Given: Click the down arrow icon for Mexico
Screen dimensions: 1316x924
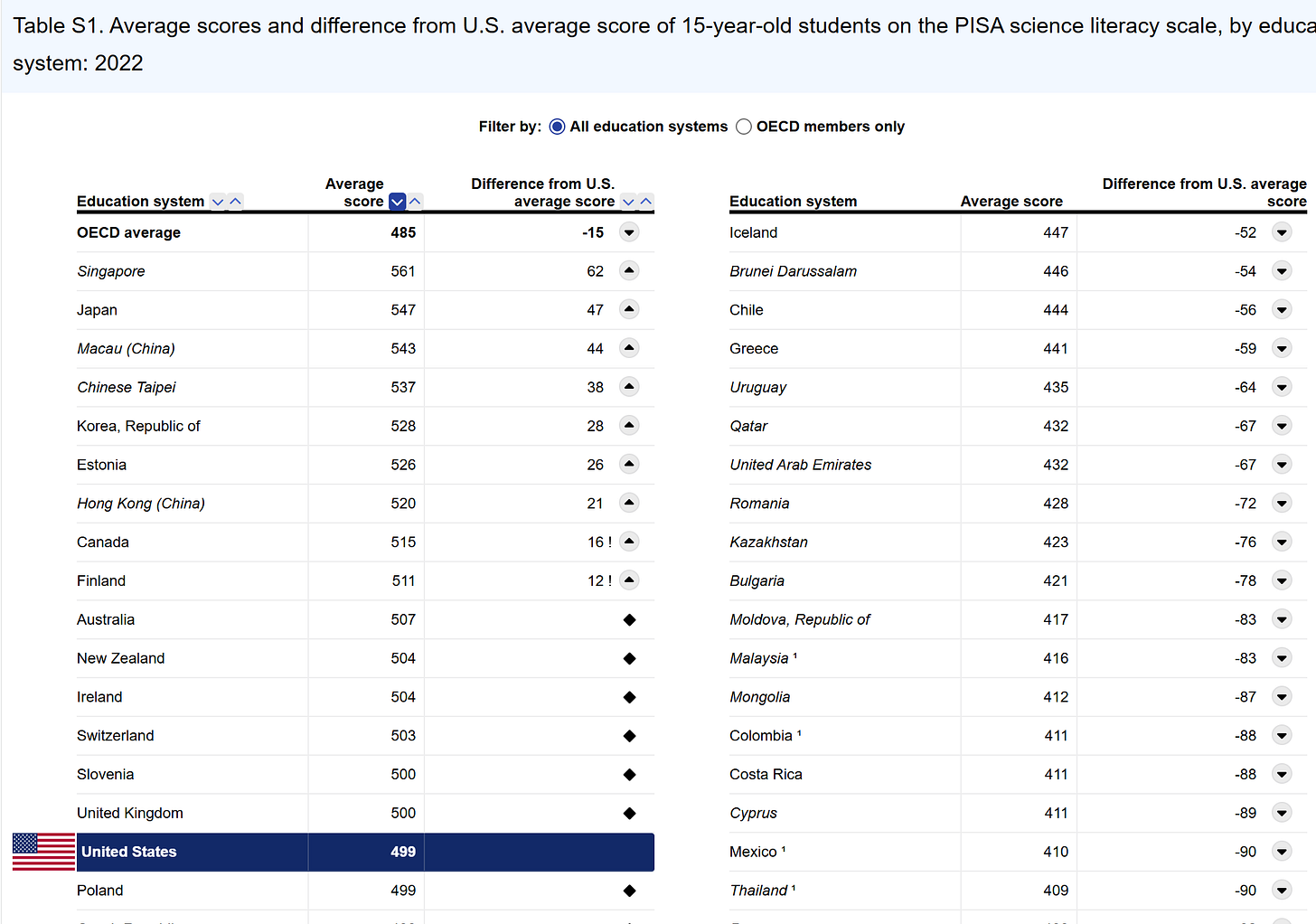Looking at the screenshot, I should point(1282,851).
